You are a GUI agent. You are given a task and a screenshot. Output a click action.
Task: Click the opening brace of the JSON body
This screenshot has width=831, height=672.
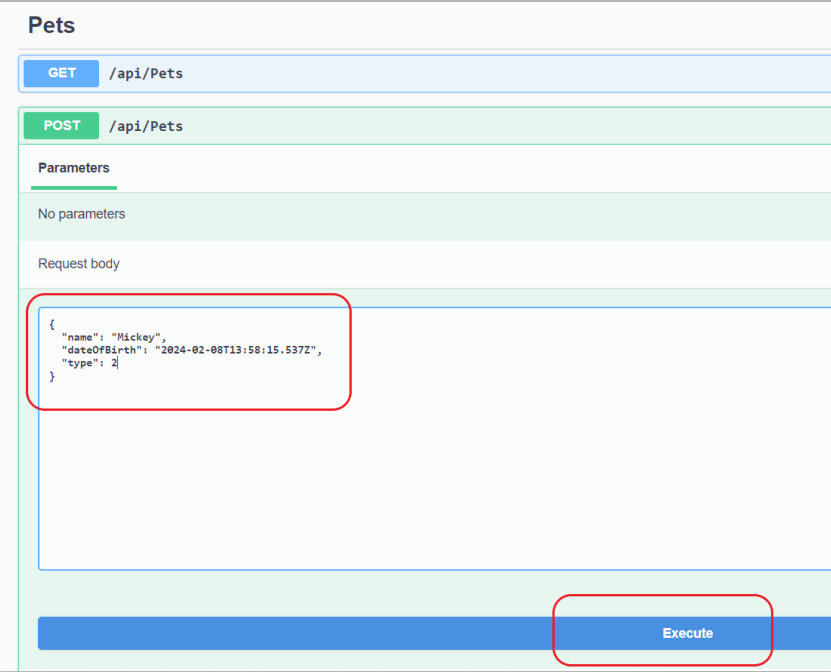click(x=51, y=324)
